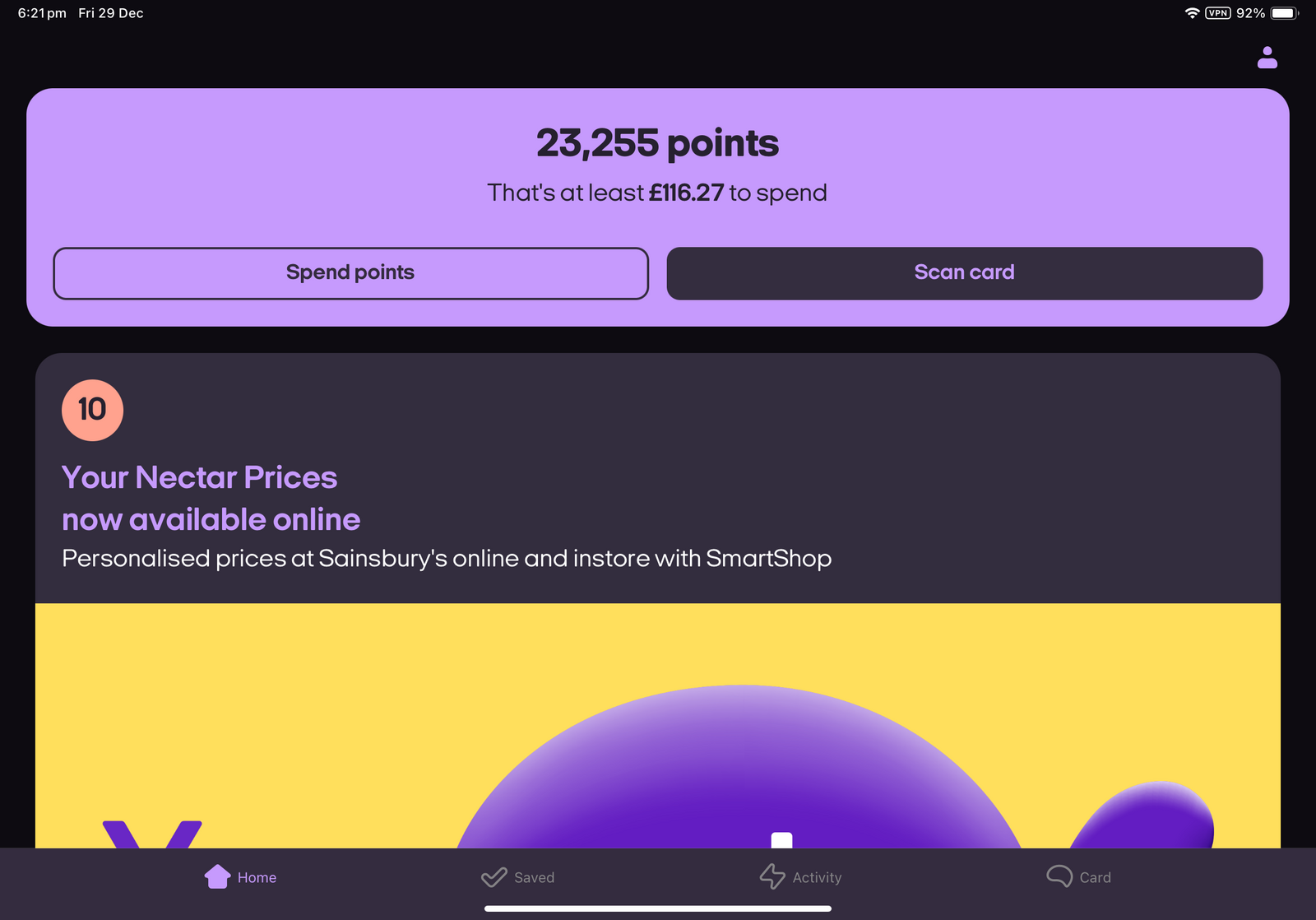This screenshot has height=920, width=1316.
Task: Tap the Personalised prices description text
Action: (x=447, y=559)
